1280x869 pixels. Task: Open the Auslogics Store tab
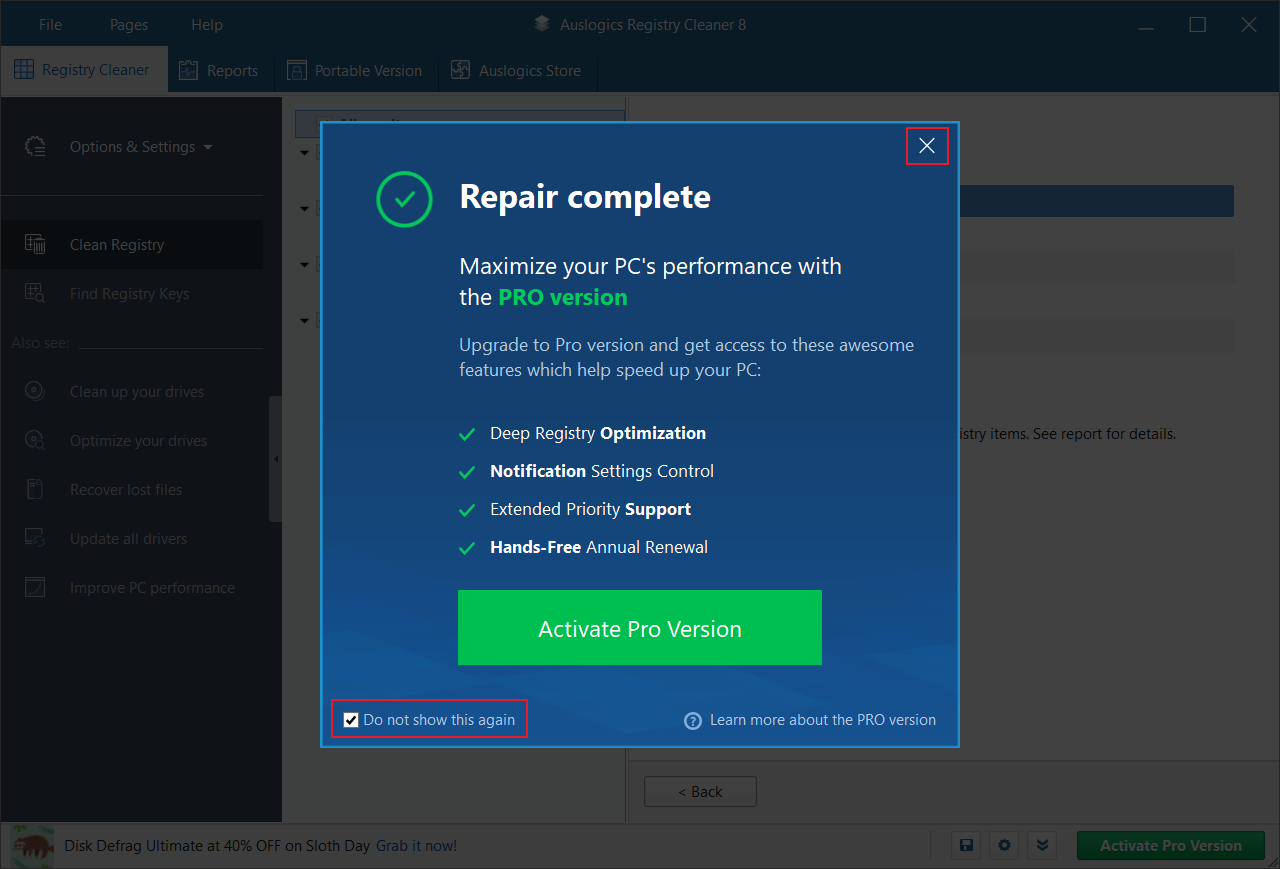point(516,70)
